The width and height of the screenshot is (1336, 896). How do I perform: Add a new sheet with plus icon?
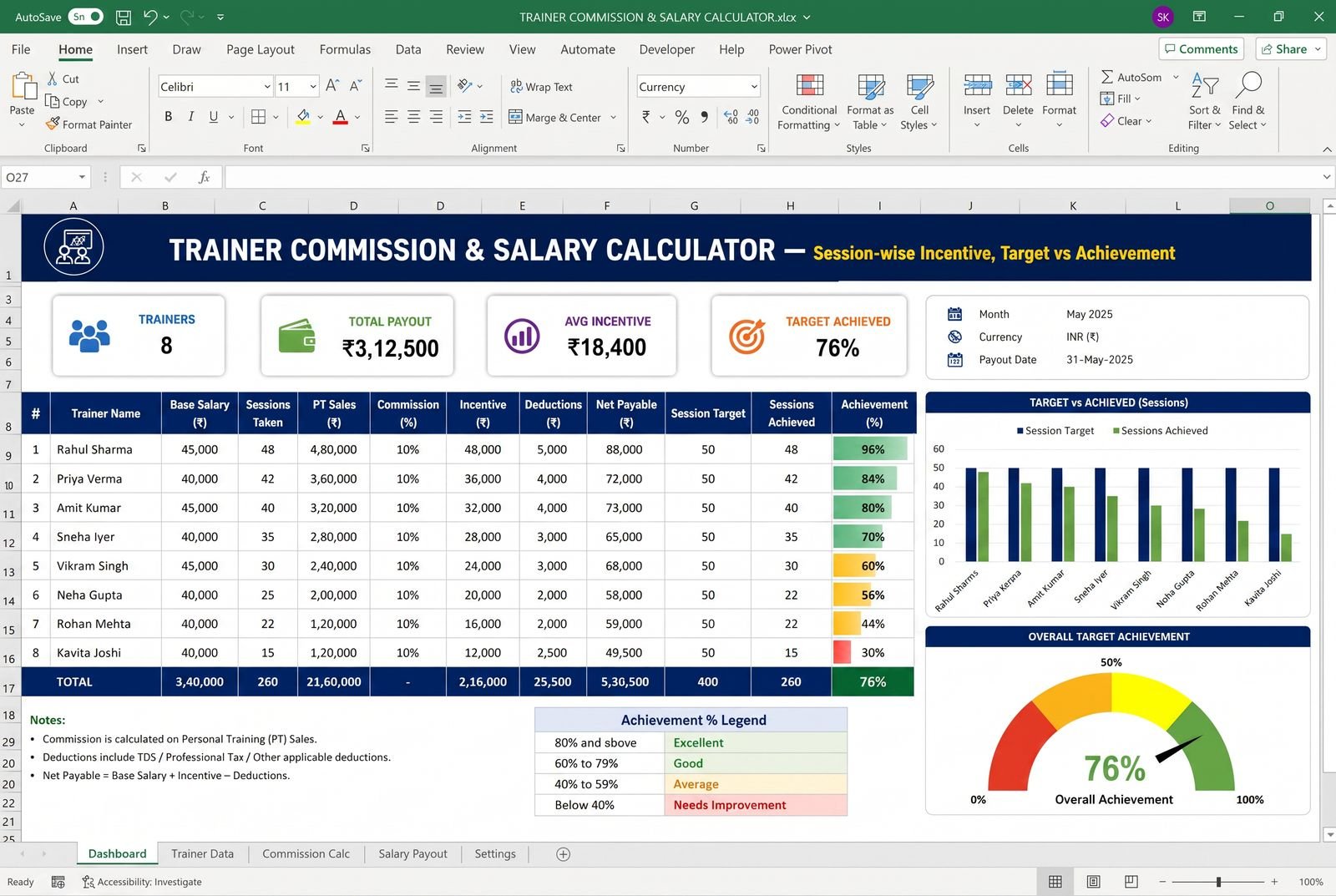(564, 854)
